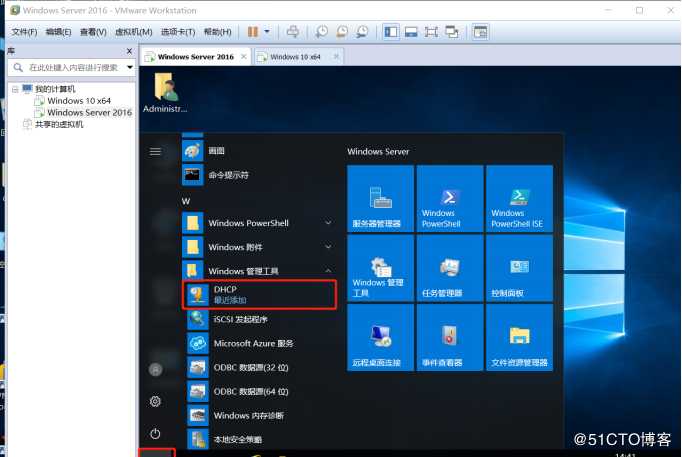
Task: Expand the Windows 附件 folder
Action: click(259, 247)
